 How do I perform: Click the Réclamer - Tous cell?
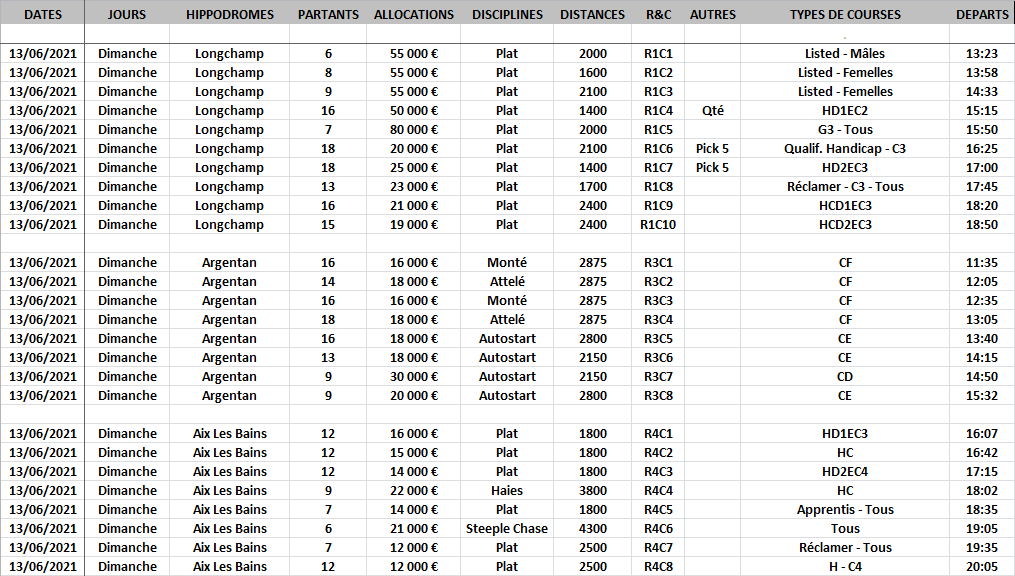(845, 548)
